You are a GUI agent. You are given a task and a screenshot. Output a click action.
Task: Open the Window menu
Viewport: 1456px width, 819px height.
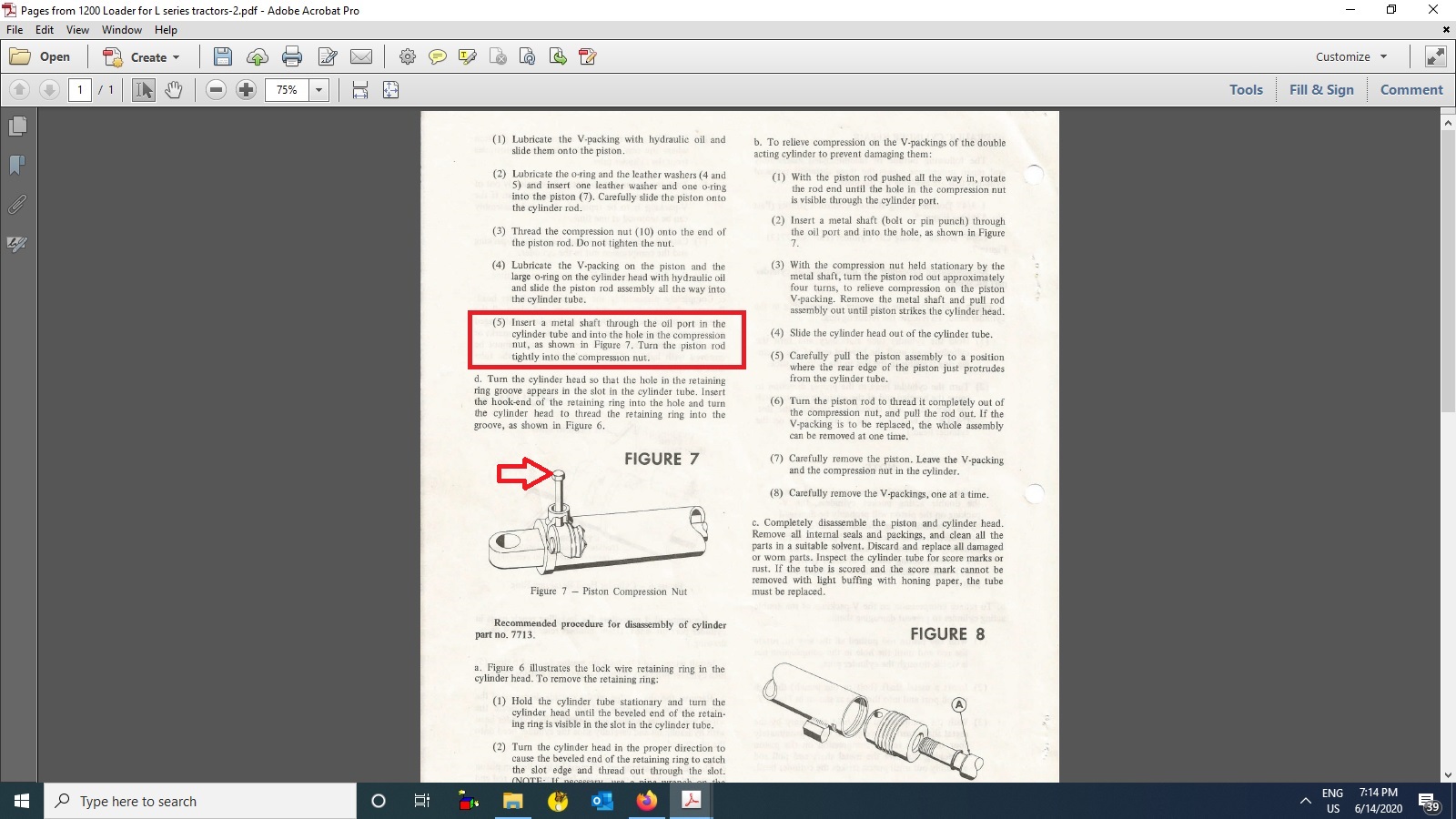tap(122, 30)
